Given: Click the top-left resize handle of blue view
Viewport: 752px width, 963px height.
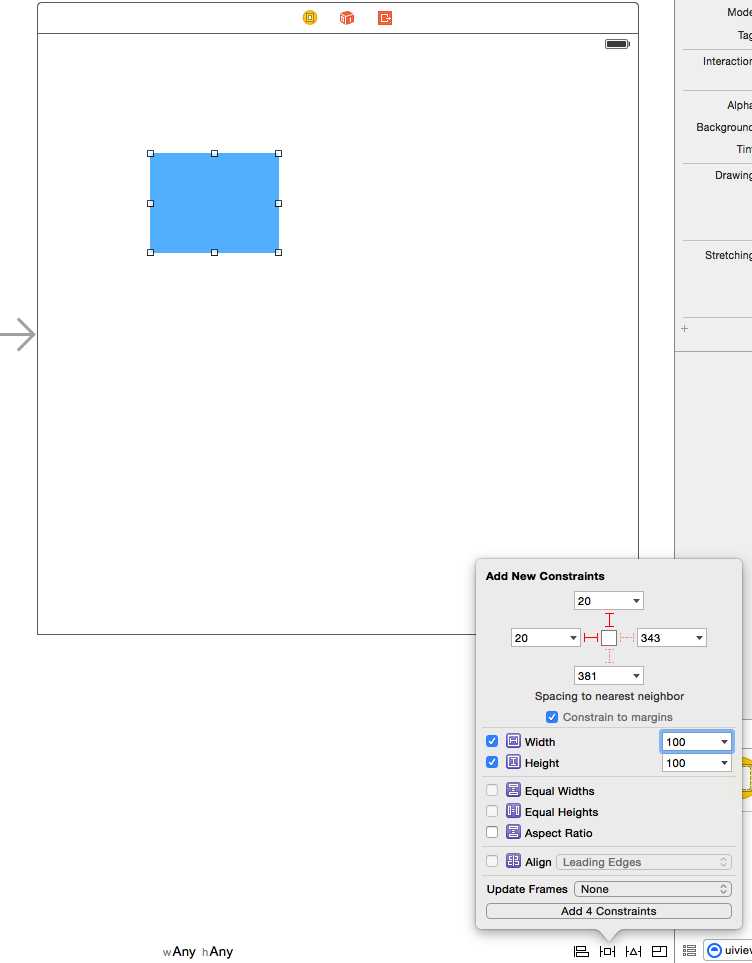Looking at the screenshot, I should click(x=151, y=154).
